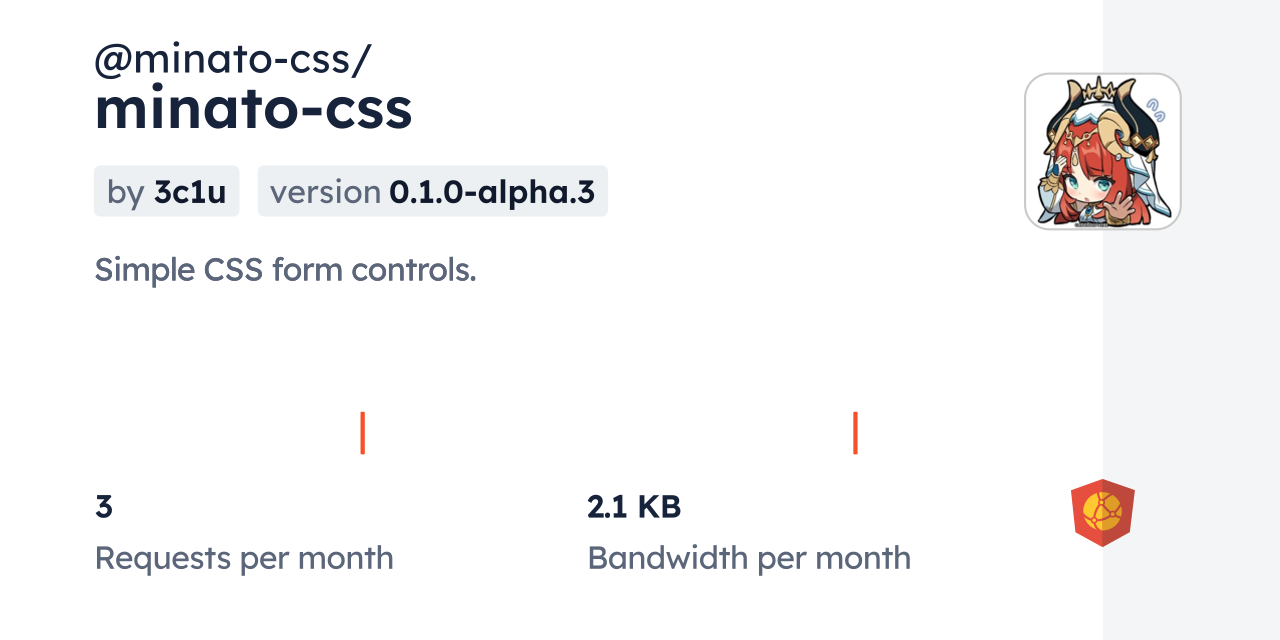The image size is (1280, 640).
Task: Open the bold minato-css package title
Action: pyautogui.click(x=253, y=110)
